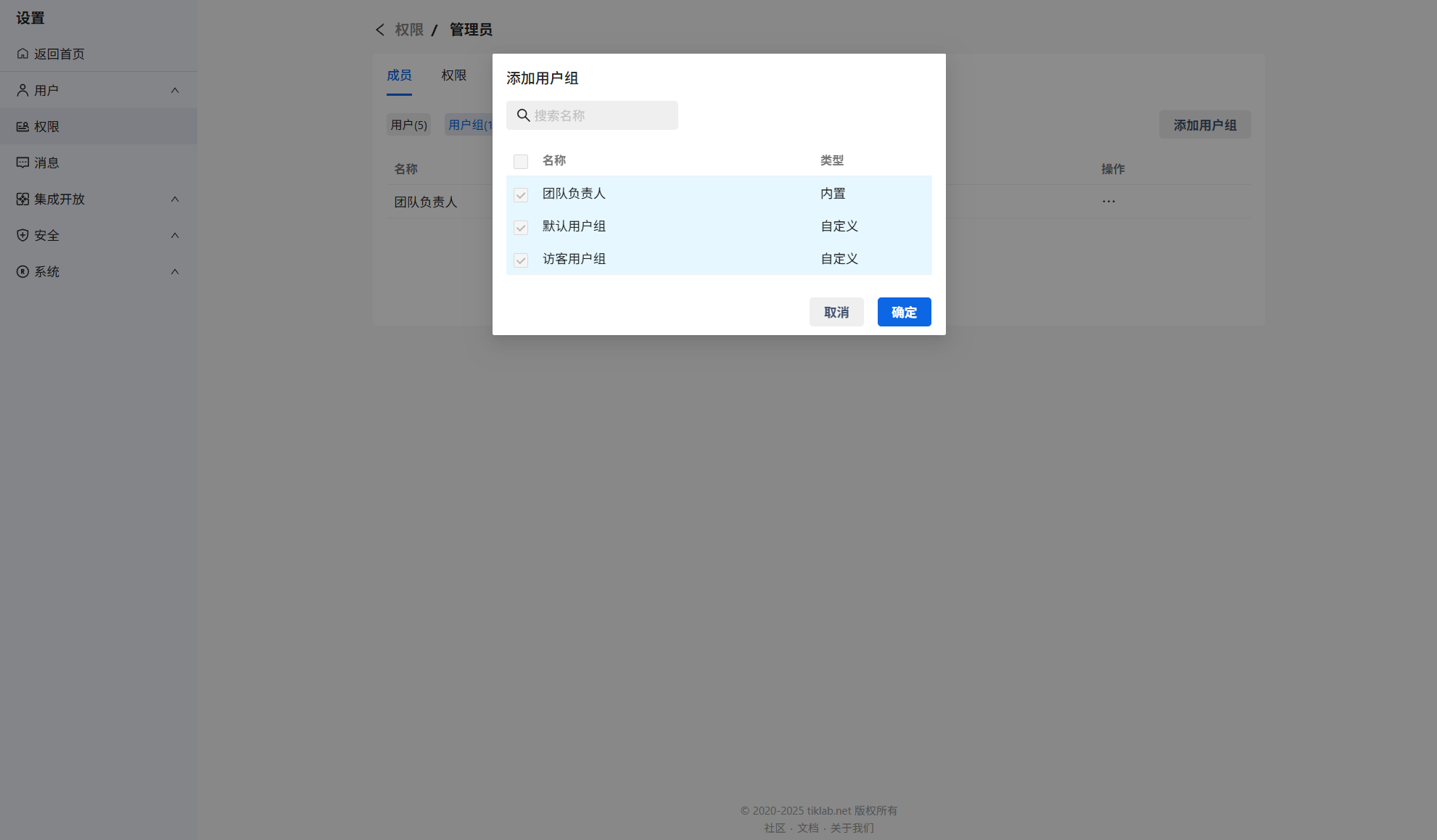Toggle the select-all checkbox in dialog header
Image resolution: width=1437 pixels, height=840 pixels.
click(x=520, y=161)
